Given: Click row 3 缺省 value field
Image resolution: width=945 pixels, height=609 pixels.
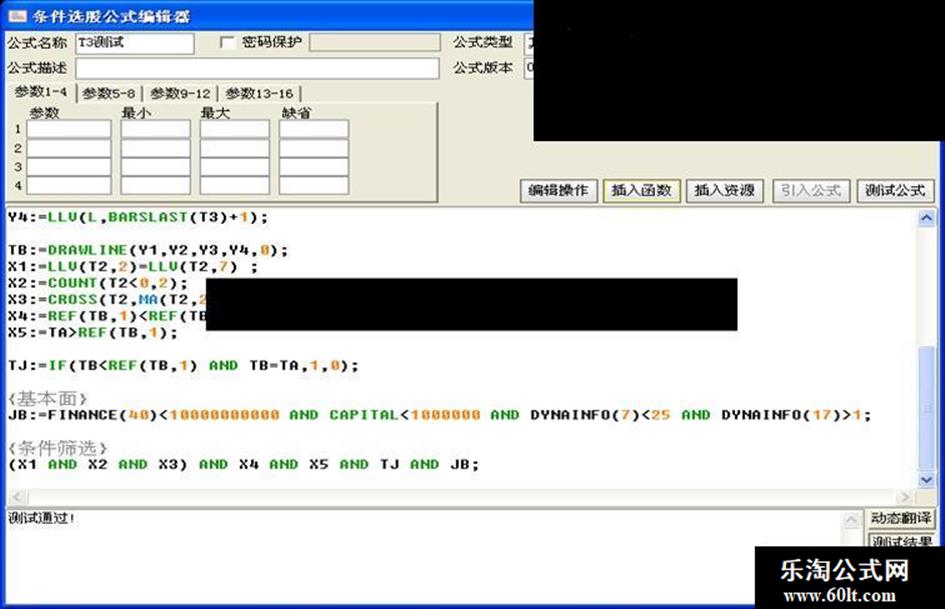Looking at the screenshot, I should click(314, 167).
